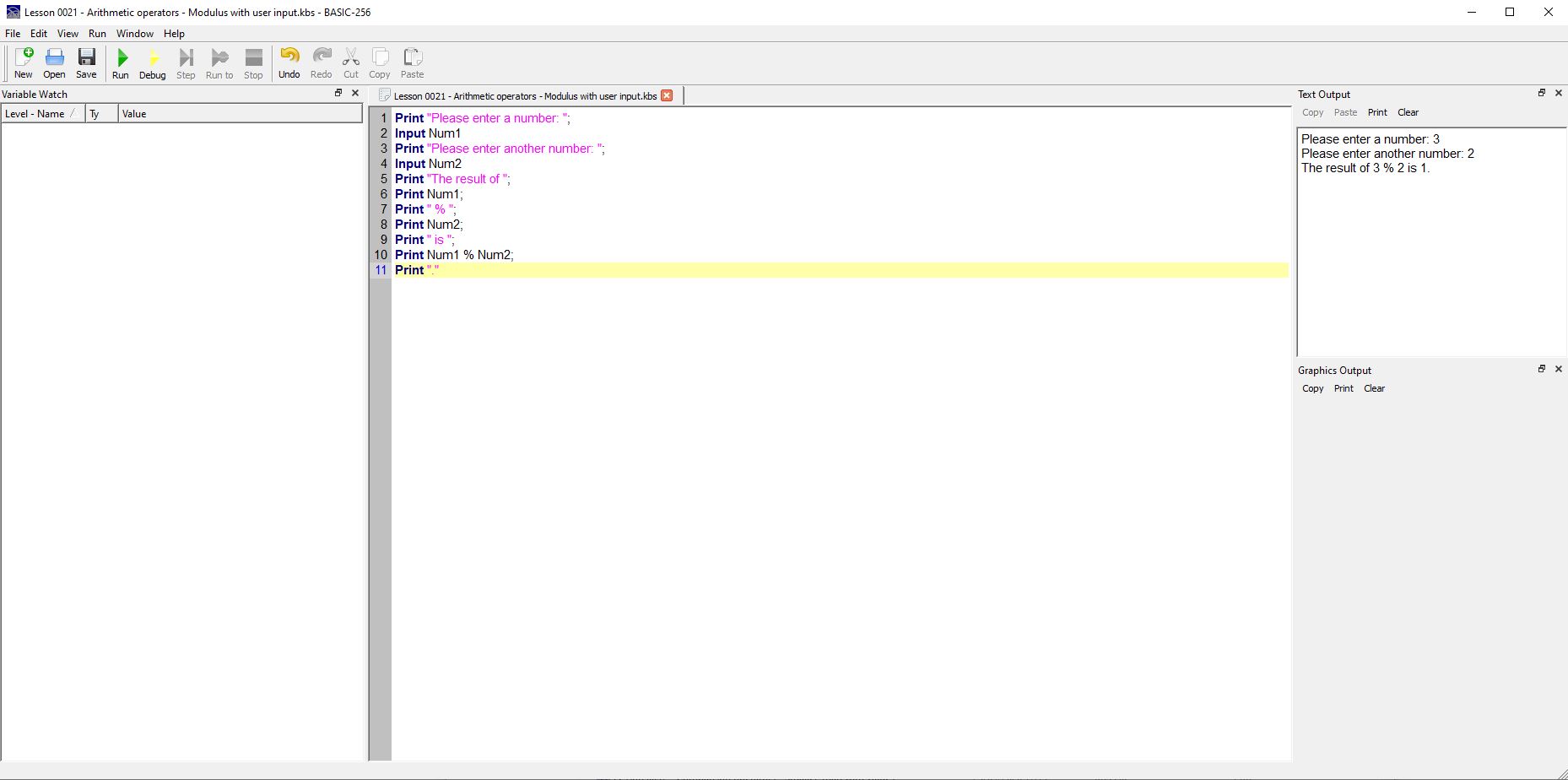Viewport: 1568px width, 780px height.
Task: Start debugging with the Debug icon
Action: click(x=152, y=63)
